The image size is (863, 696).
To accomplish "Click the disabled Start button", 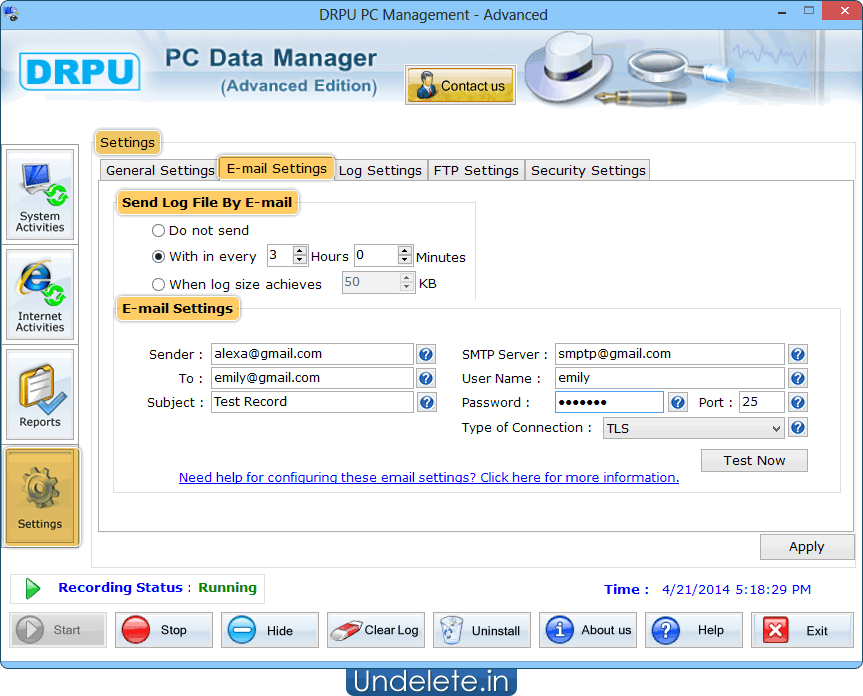I will point(58,630).
